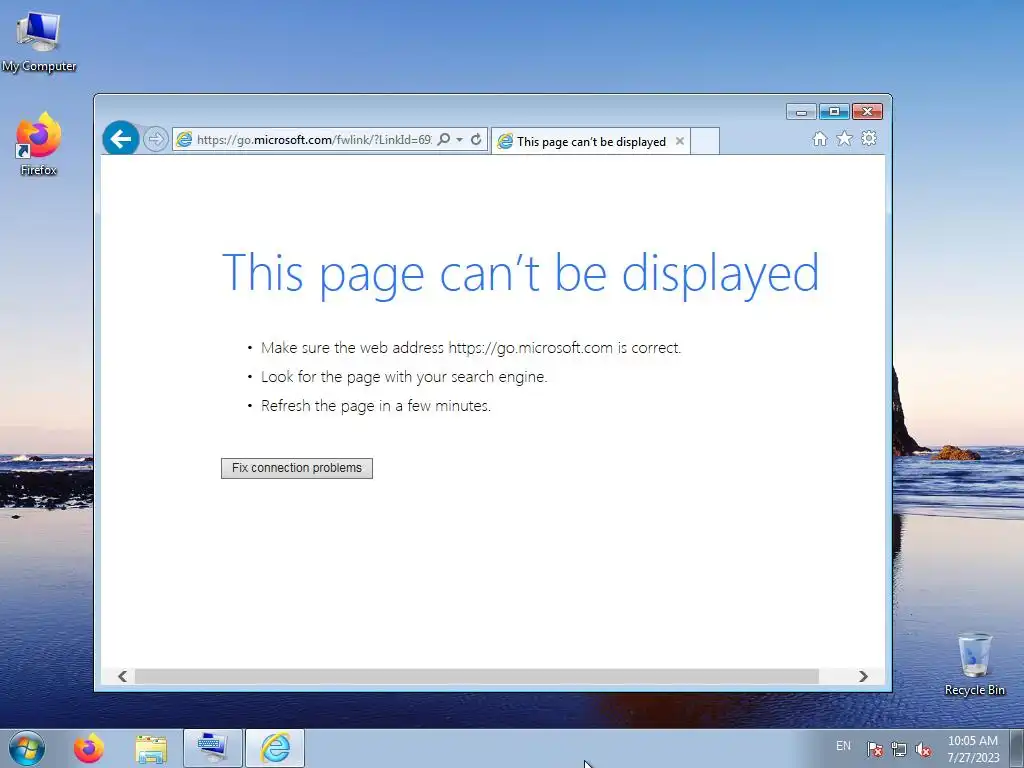Refresh the page using the reload icon
Viewport: 1024px width, 768px height.
[476, 140]
